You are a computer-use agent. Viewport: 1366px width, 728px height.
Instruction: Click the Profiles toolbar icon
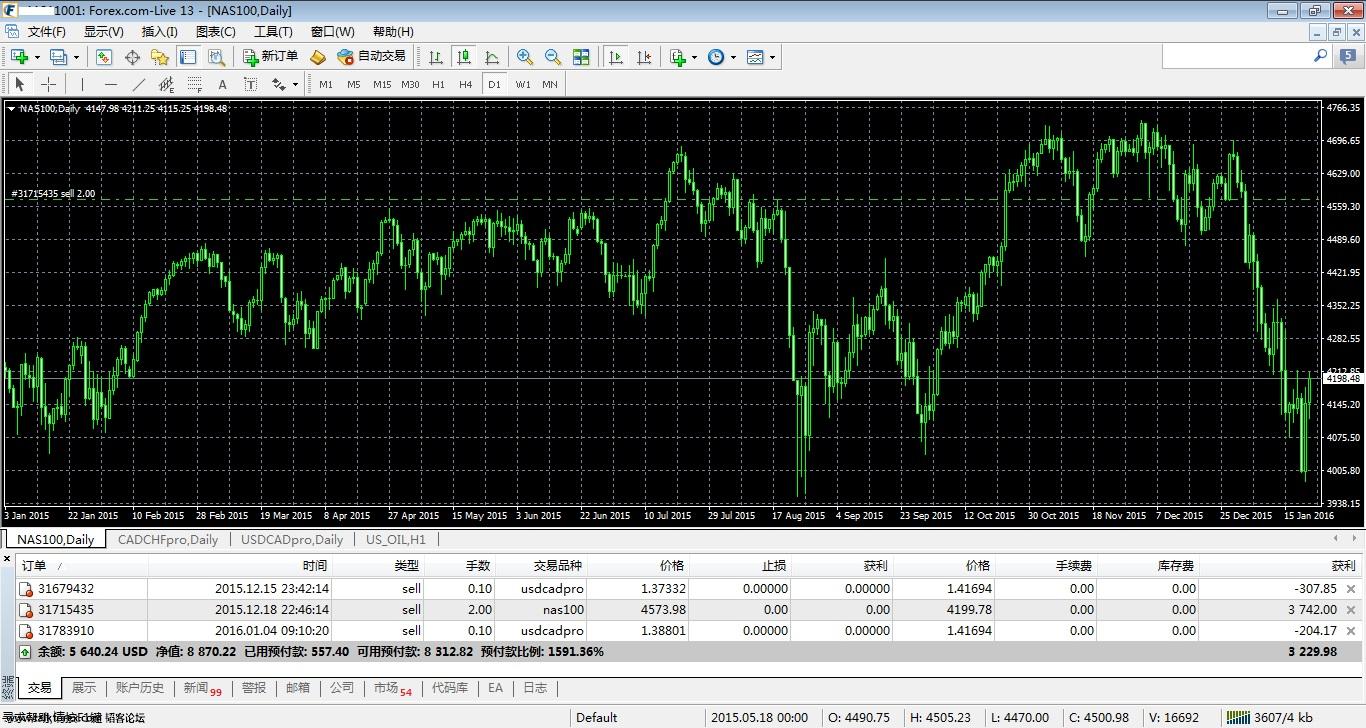59,57
